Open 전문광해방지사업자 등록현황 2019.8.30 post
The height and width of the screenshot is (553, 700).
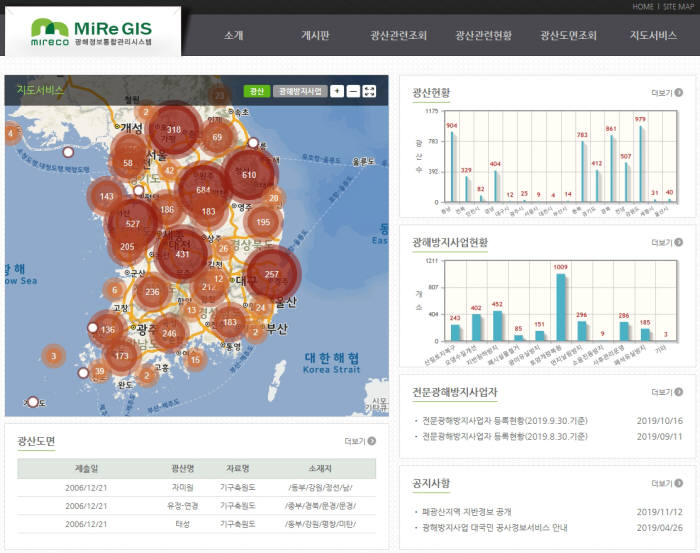pyautogui.click(x=504, y=436)
